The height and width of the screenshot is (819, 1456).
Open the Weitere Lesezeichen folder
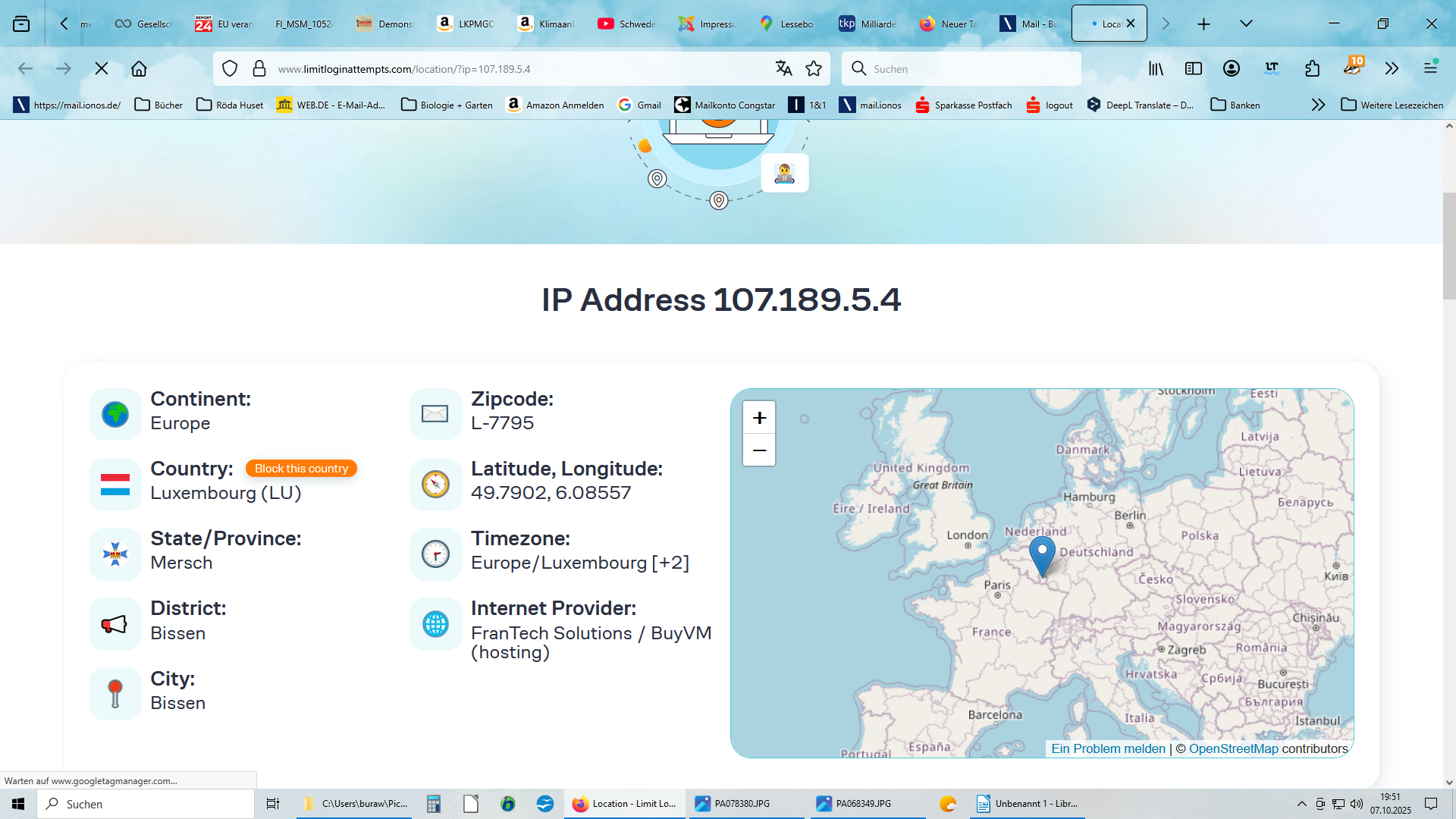click(x=1392, y=105)
